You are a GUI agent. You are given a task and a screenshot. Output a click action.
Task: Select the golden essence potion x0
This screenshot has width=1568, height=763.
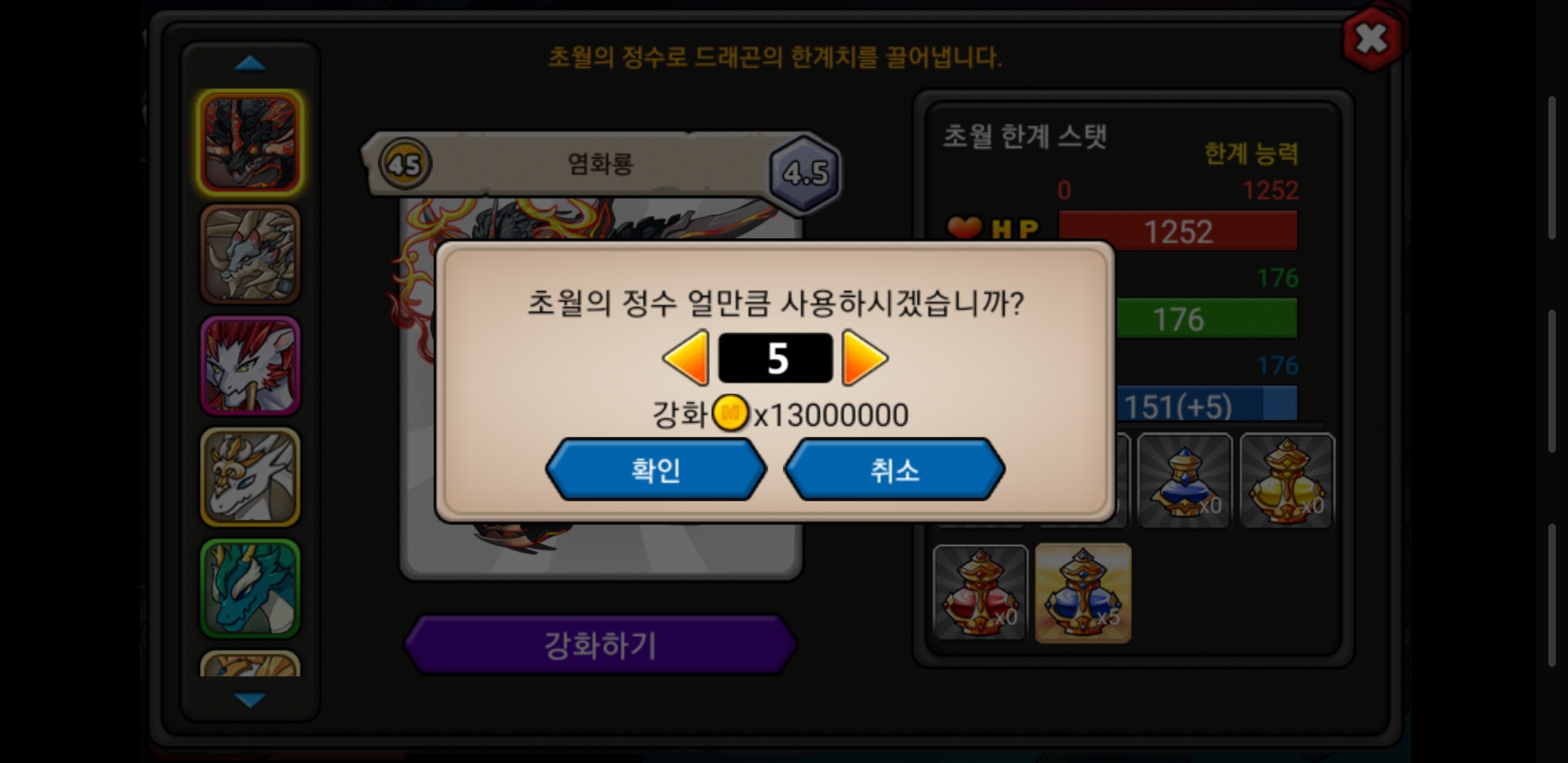(x=1287, y=481)
